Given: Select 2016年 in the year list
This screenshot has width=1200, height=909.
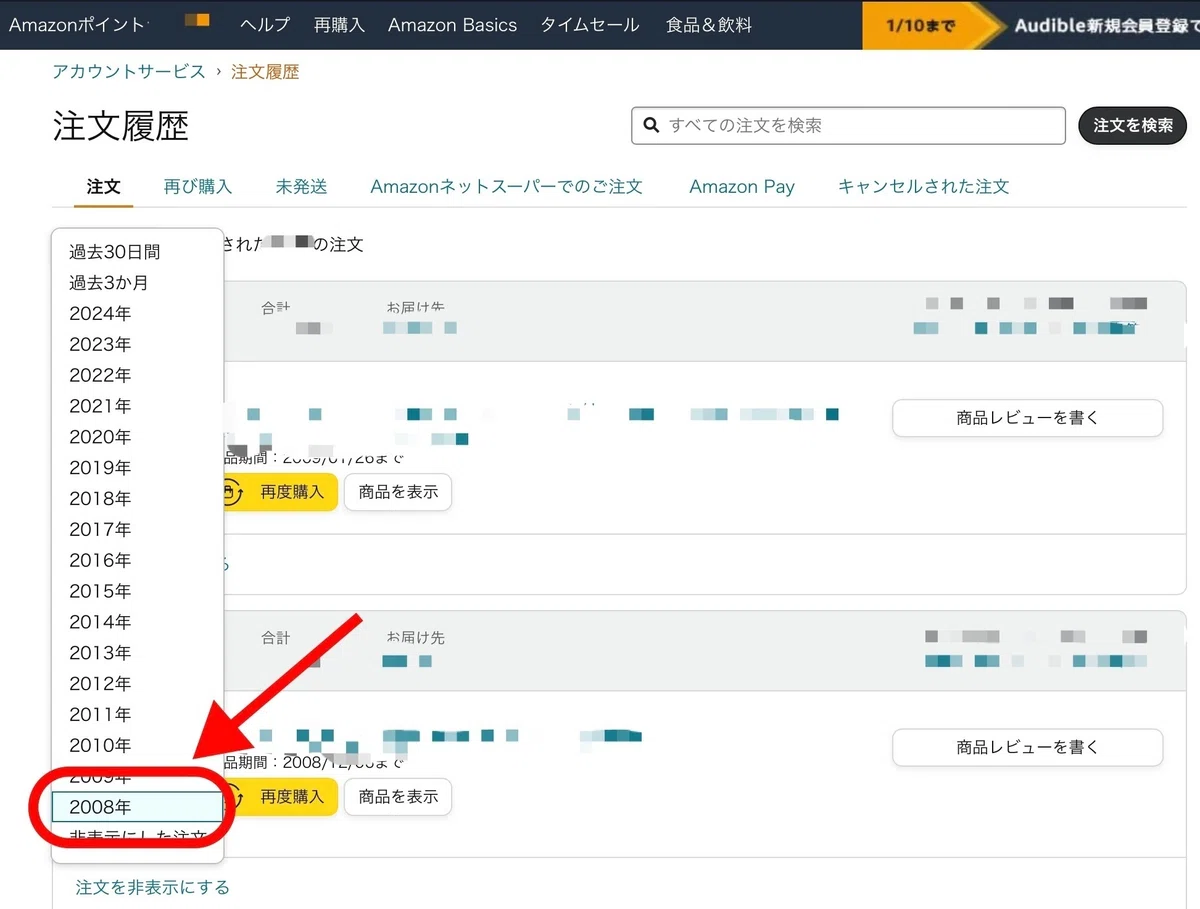Looking at the screenshot, I should pyautogui.click(x=137, y=561).
